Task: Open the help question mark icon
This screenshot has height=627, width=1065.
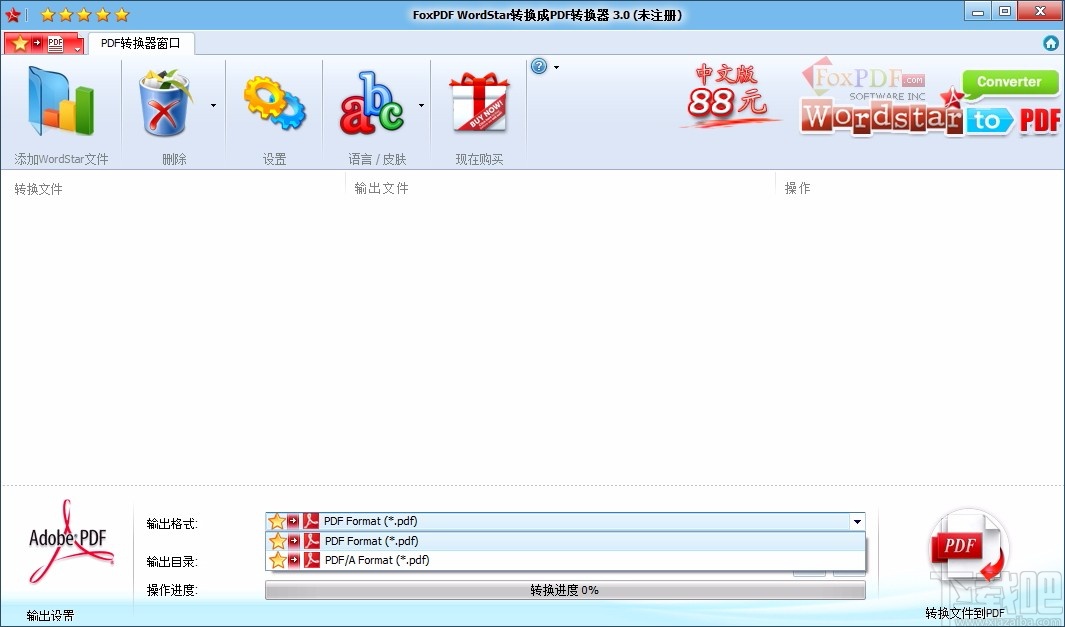Action: (538, 65)
